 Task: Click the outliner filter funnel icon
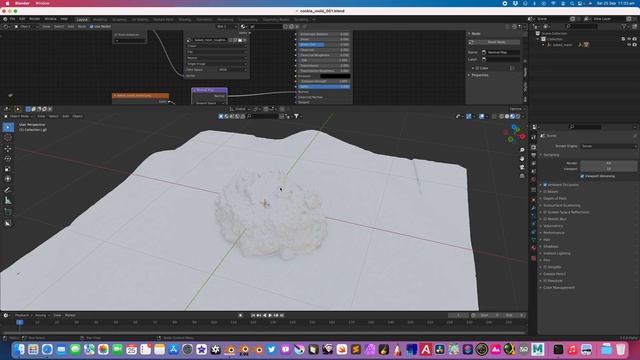click(x=624, y=26)
